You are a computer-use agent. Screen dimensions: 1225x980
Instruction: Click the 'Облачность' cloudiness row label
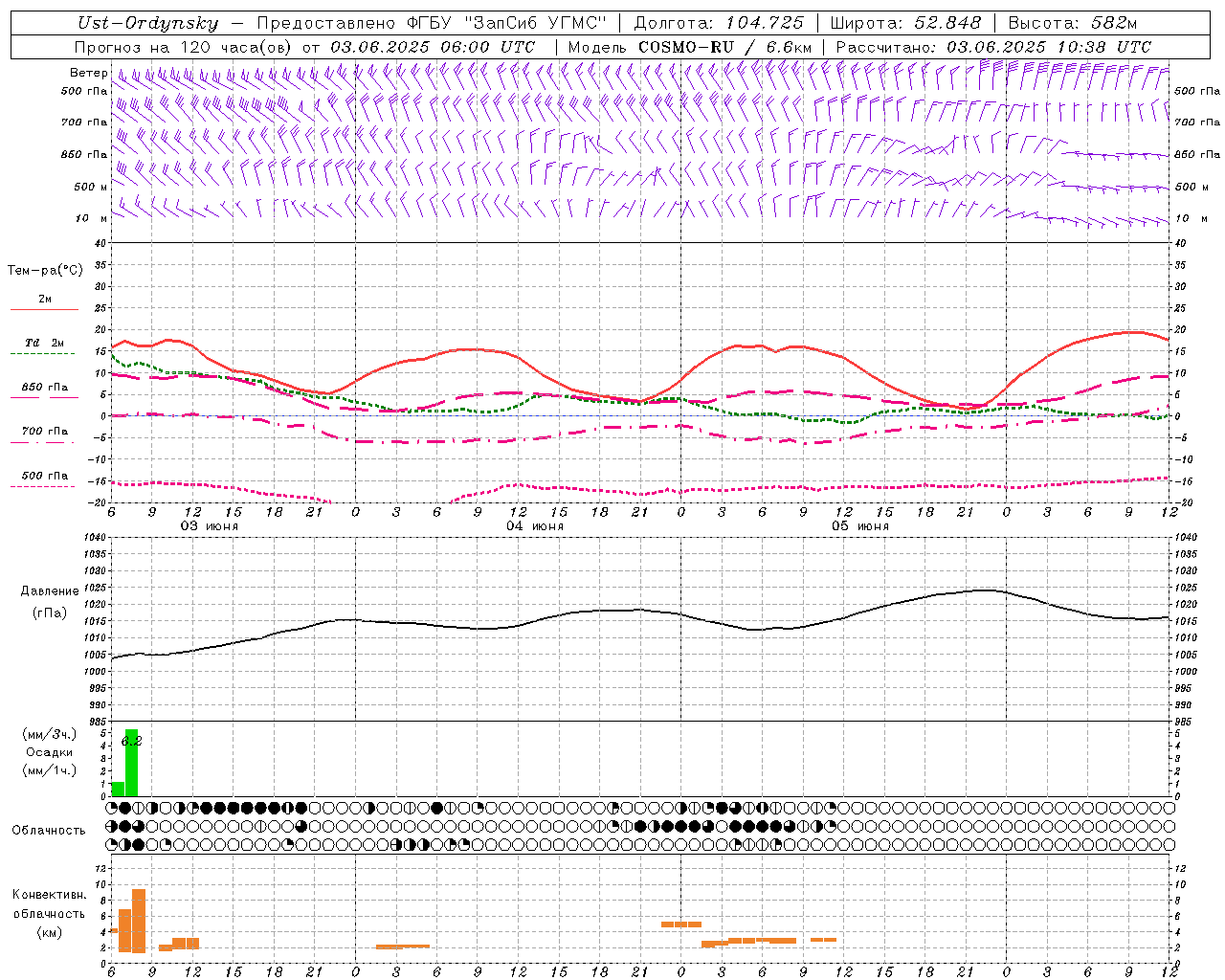(49, 831)
